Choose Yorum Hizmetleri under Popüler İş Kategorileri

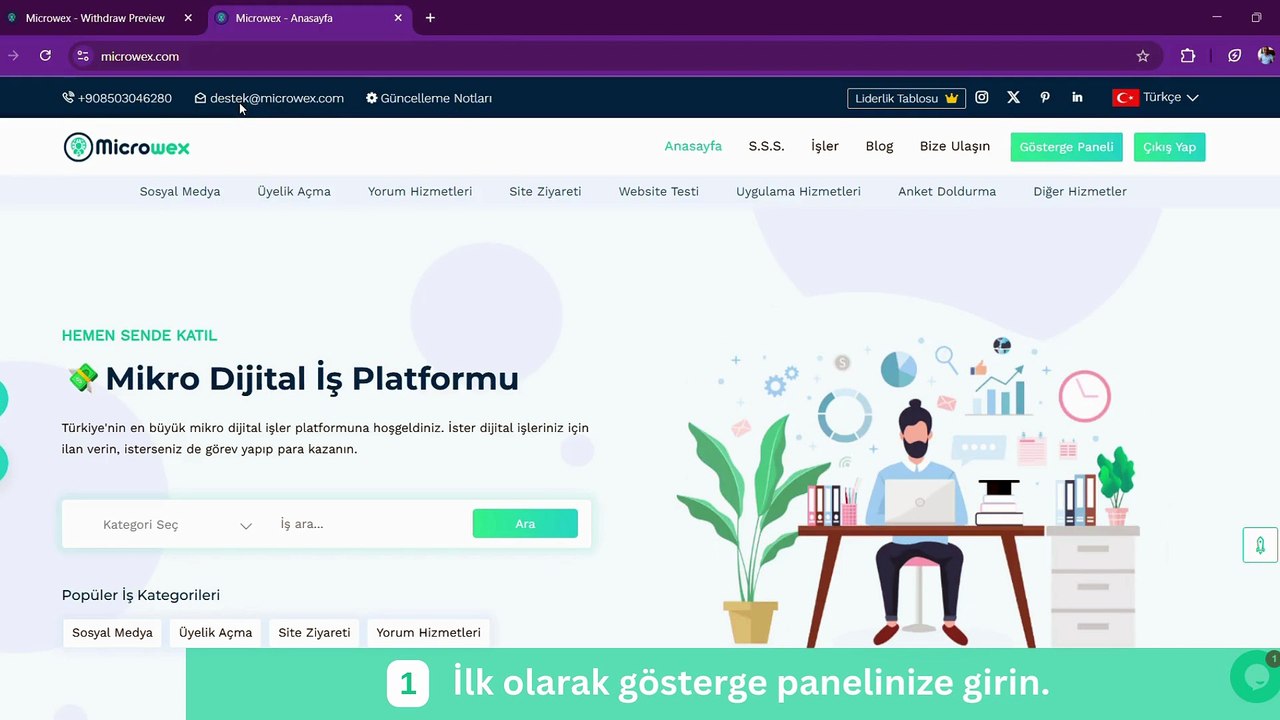(x=428, y=632)
